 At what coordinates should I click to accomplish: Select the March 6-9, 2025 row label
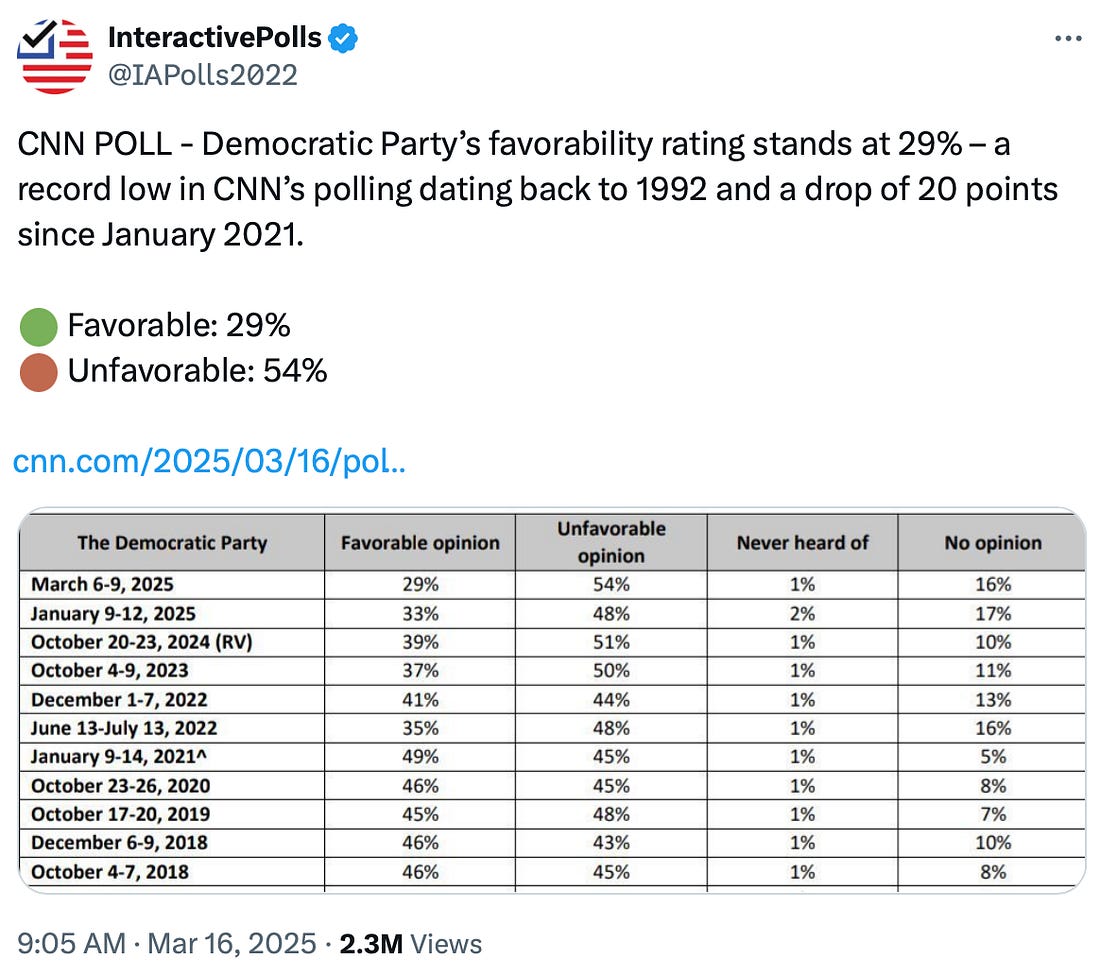point(109,584)
